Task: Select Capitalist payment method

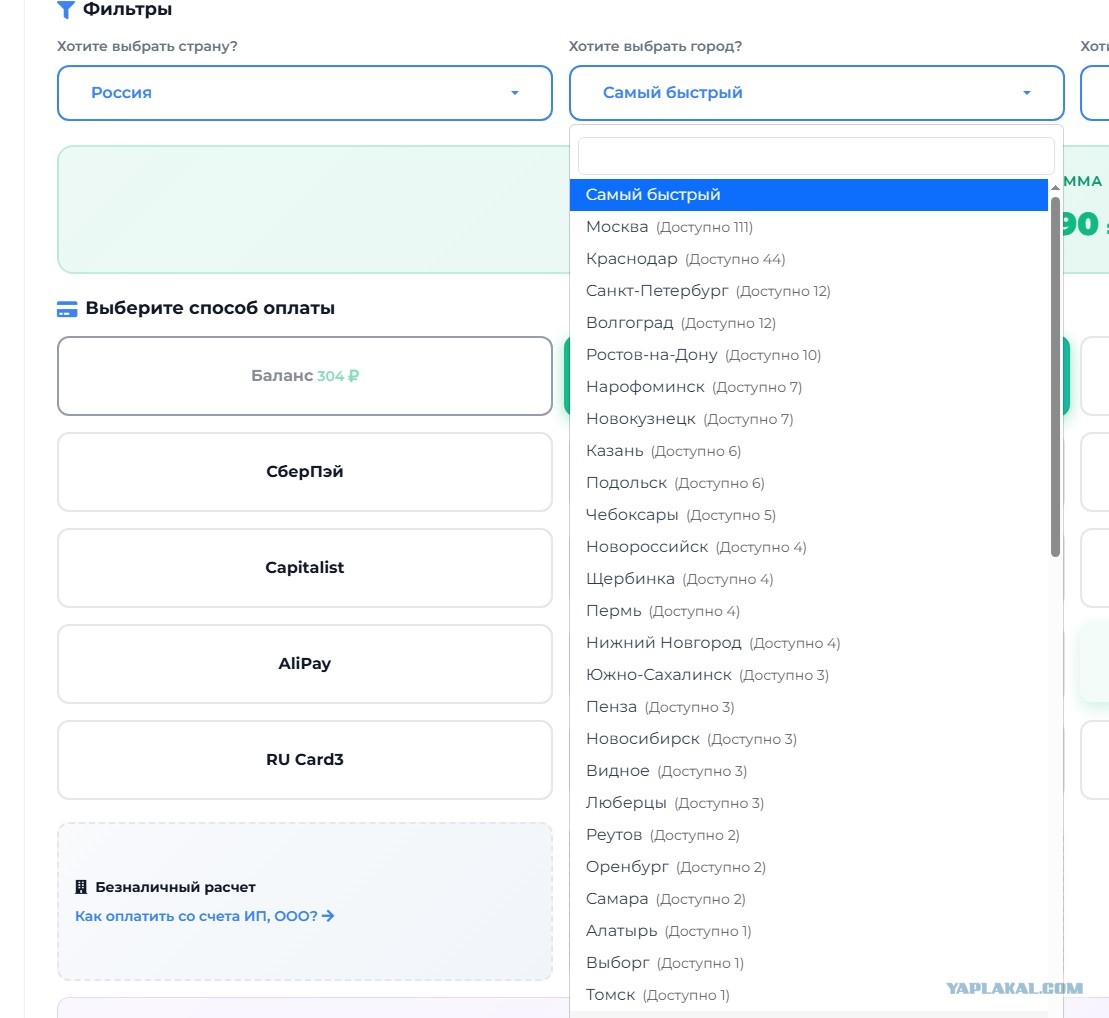Action: [305, 568]
